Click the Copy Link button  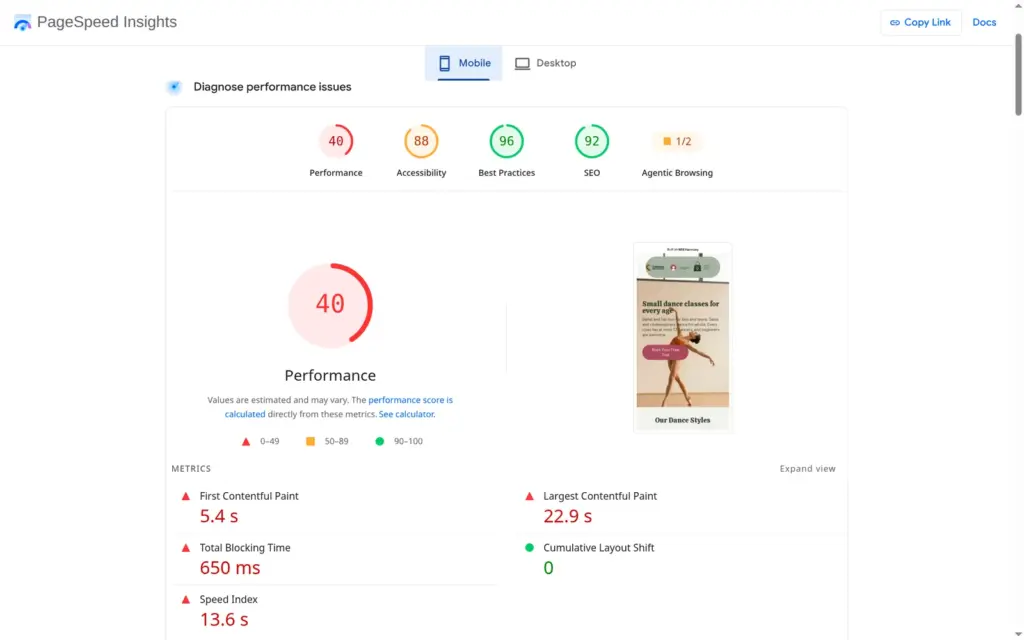(921, 22)
